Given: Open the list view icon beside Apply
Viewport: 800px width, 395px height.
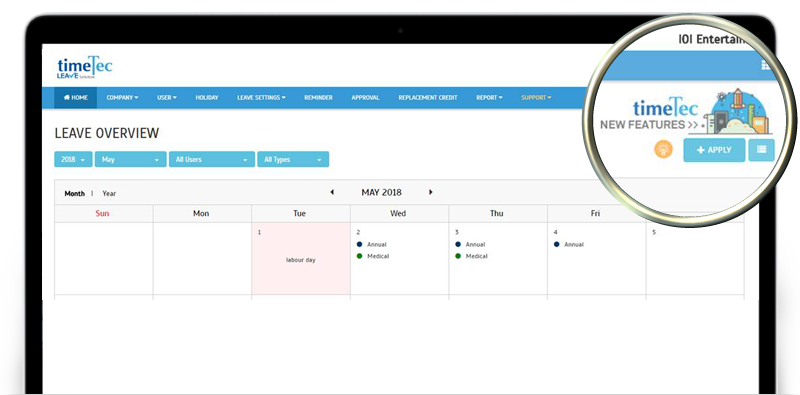Looking at the screenshot, I should (x=761, y=150).
